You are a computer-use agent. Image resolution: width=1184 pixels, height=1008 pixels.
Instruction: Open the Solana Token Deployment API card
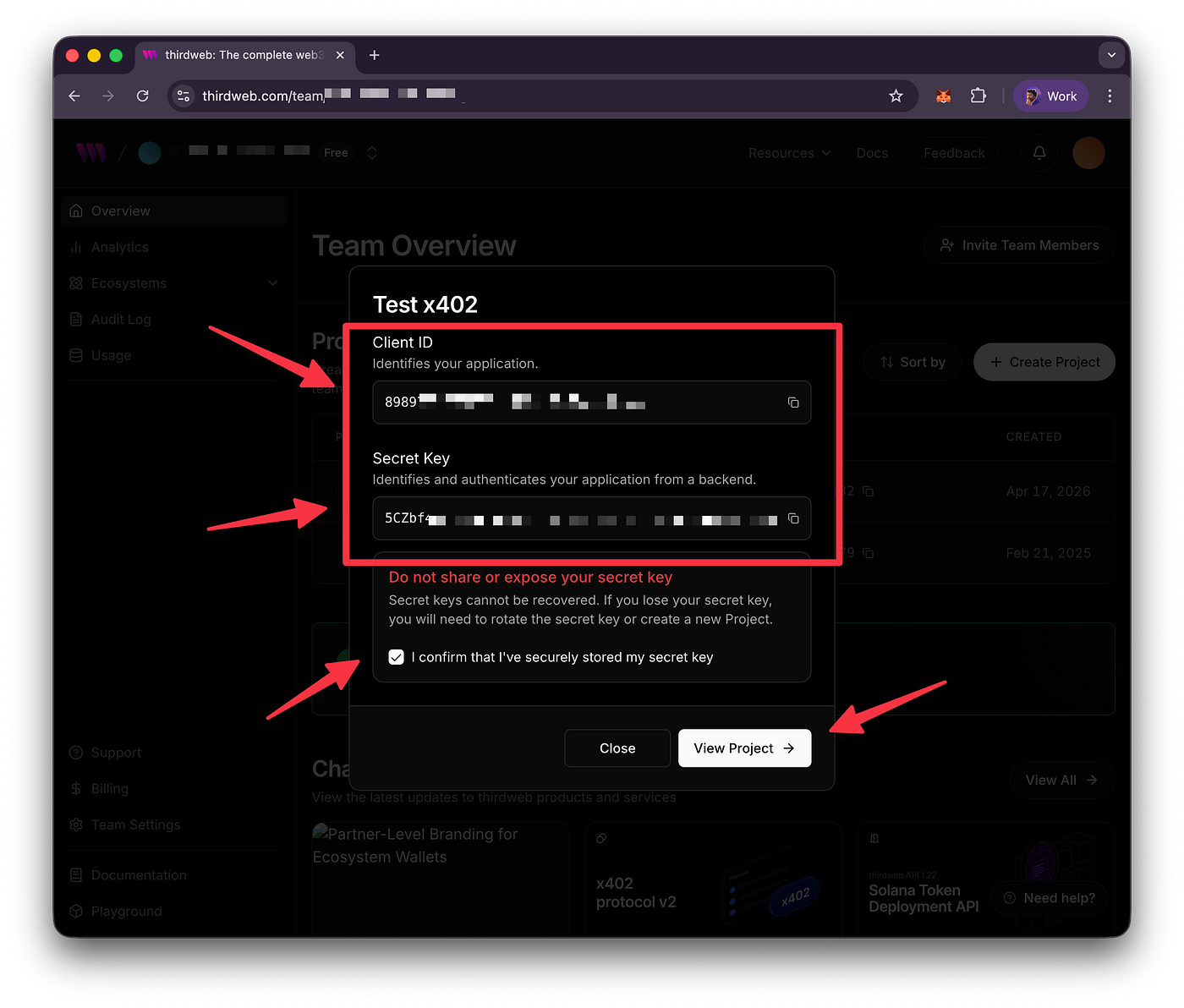(986, 879)
